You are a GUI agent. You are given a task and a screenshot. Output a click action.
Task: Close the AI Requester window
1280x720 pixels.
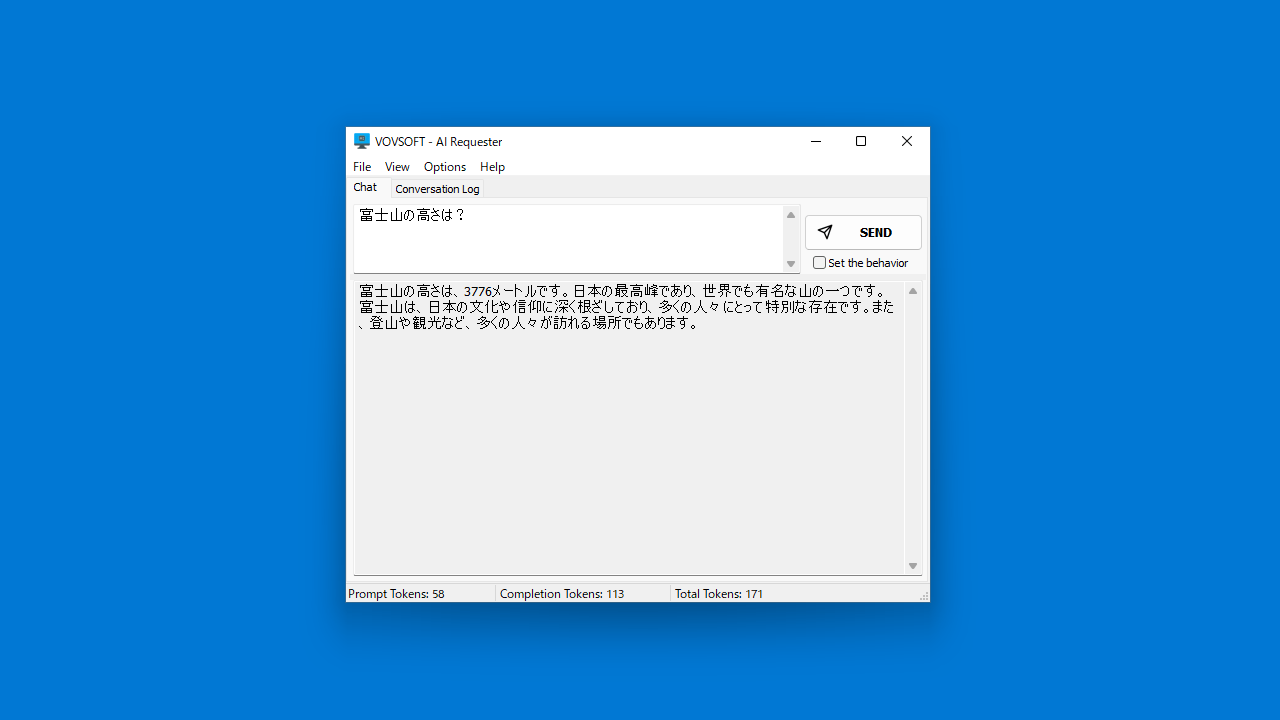907,141
